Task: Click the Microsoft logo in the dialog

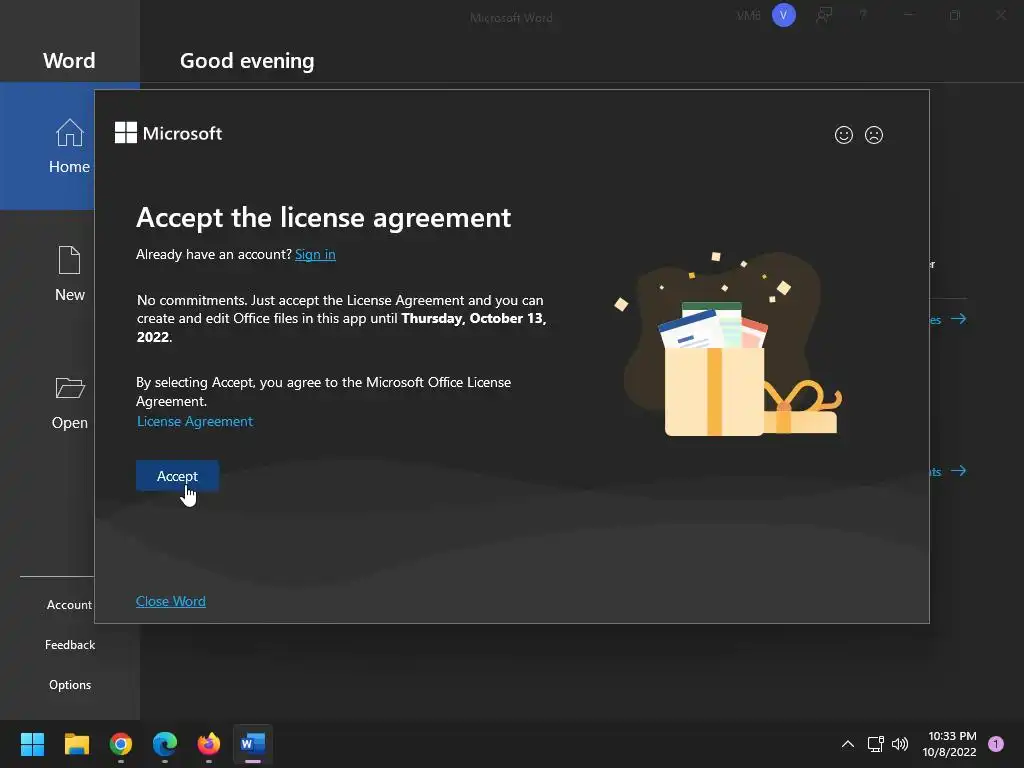Action: (168, 133)
